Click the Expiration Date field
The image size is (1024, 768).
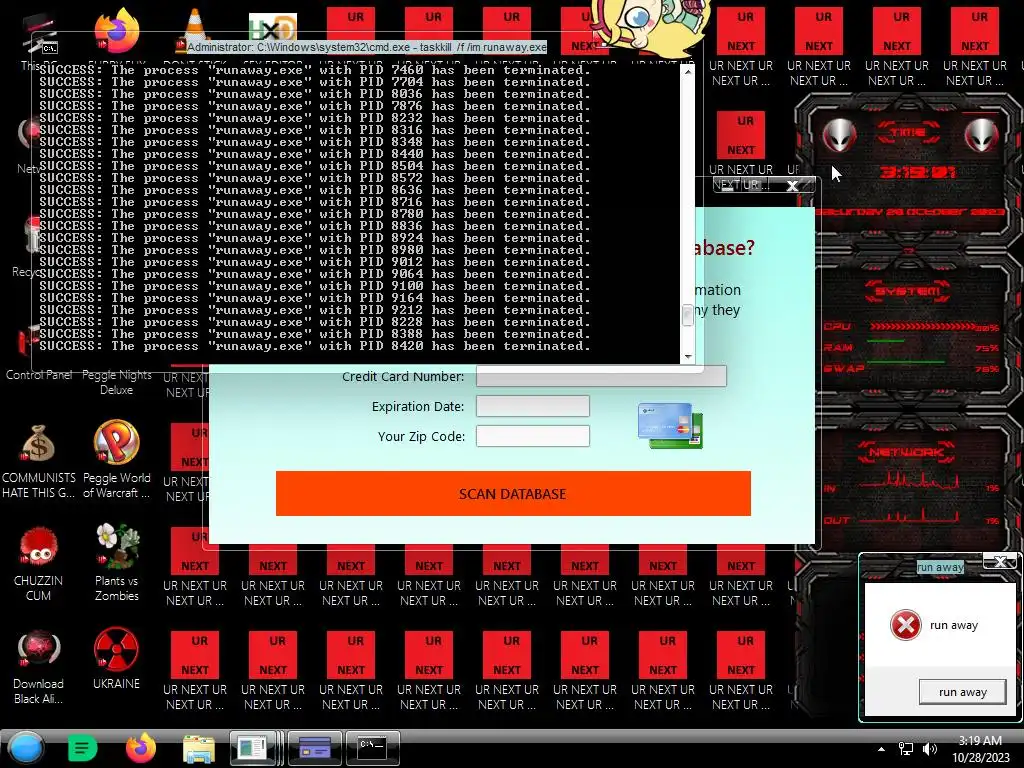533,406
